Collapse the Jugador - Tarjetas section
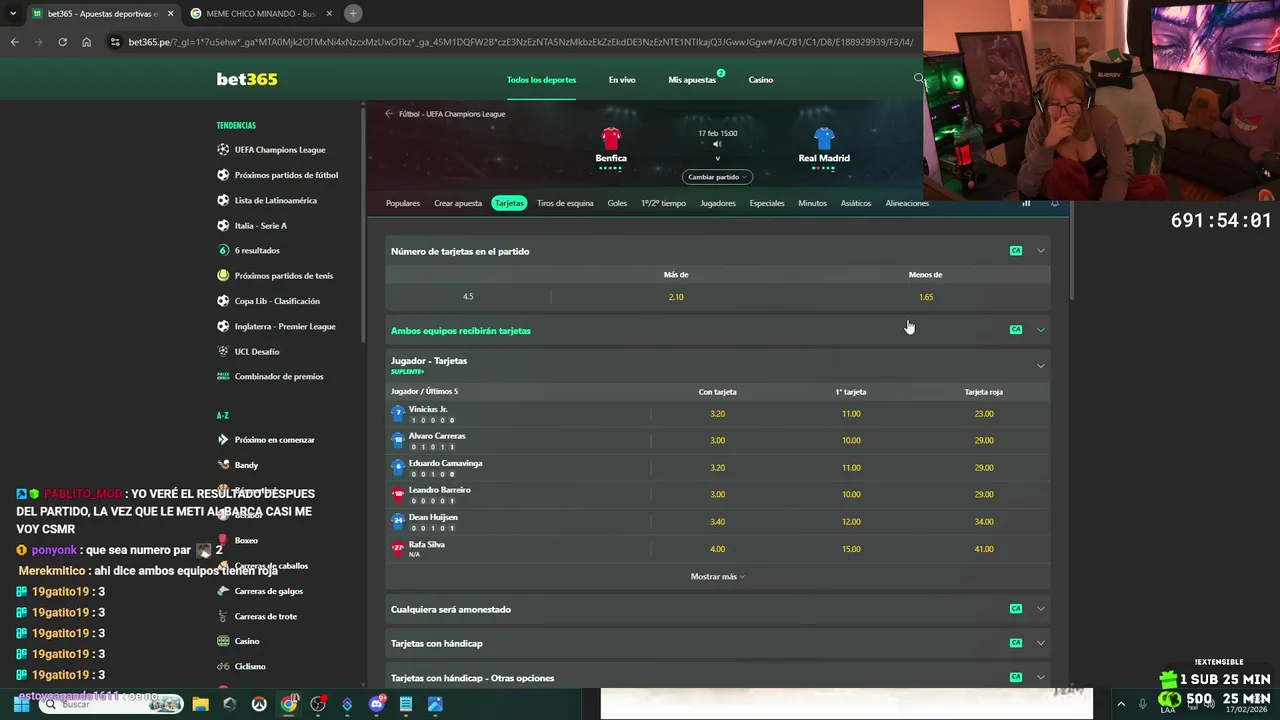Image resolution: width=1280 pixels, height=720 pixels. pos(1041,365)
